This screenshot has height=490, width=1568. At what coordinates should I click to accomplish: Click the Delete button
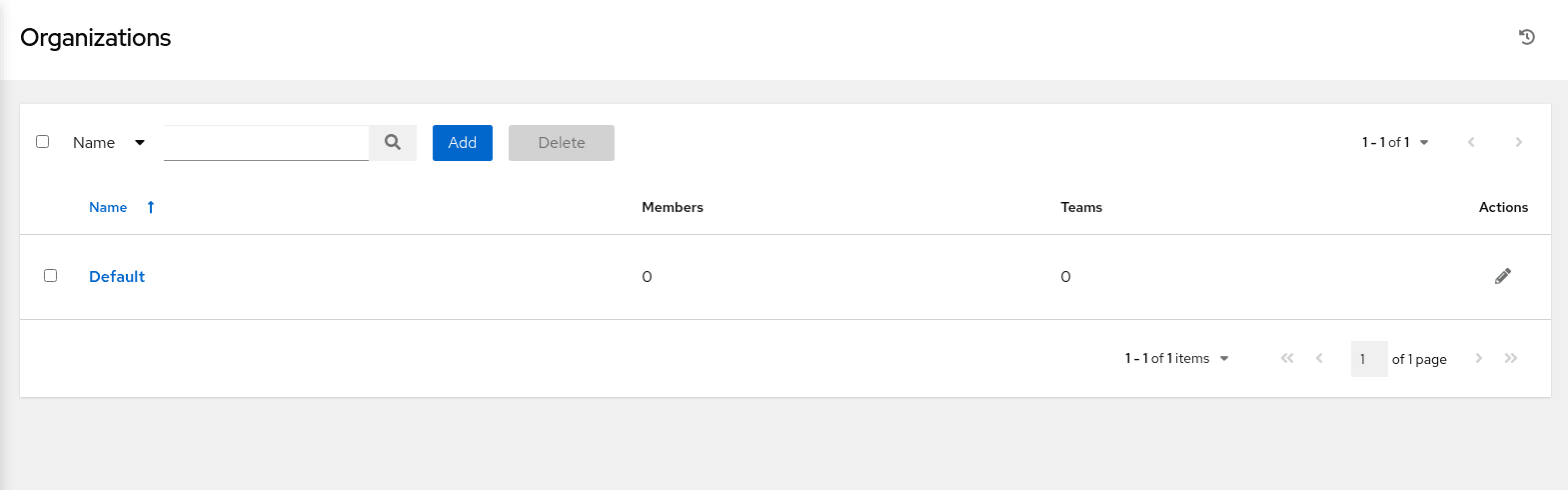coord(562,143)
